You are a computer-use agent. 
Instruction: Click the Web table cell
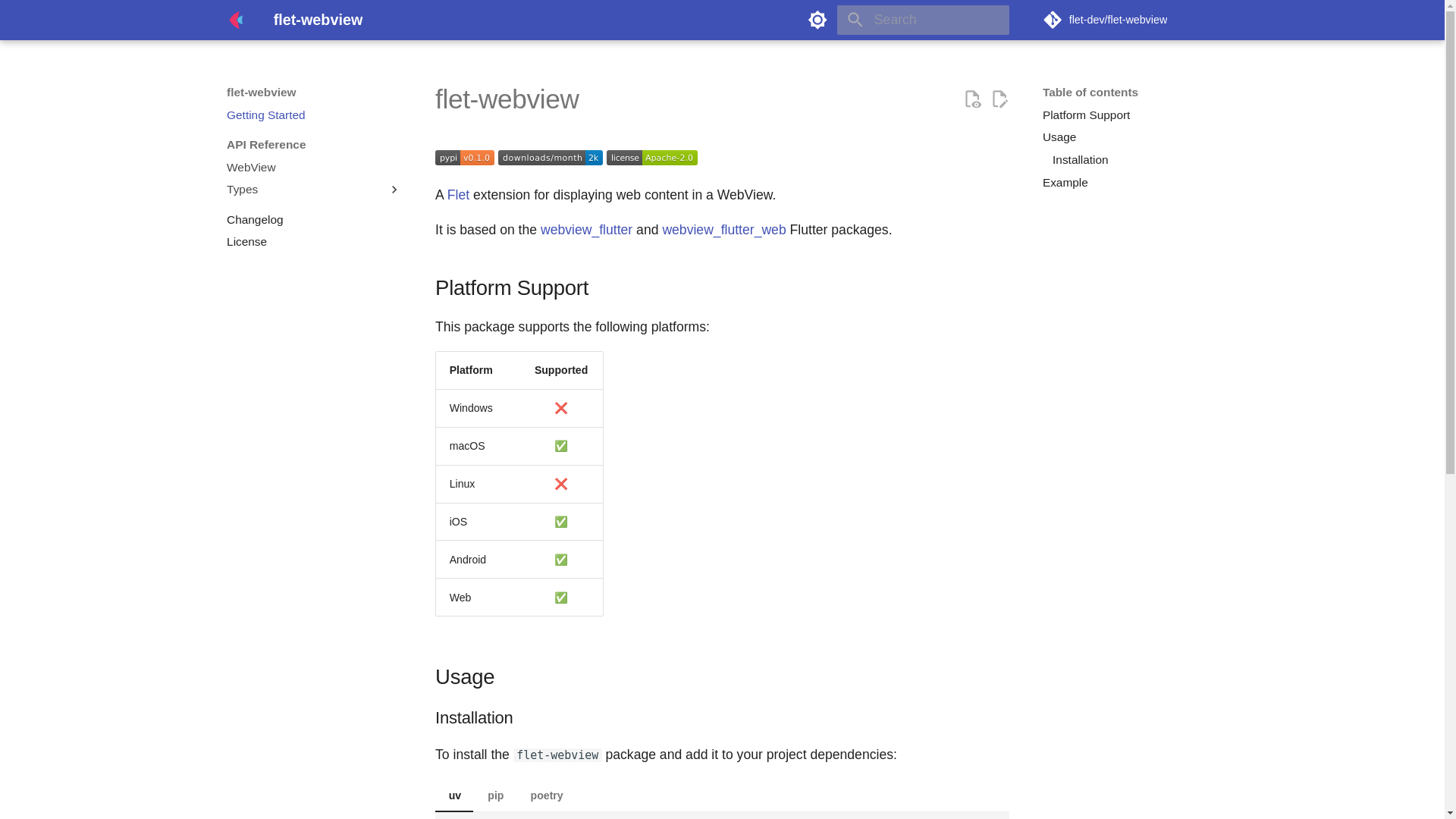pyautogui.click(x=478, y=598)
